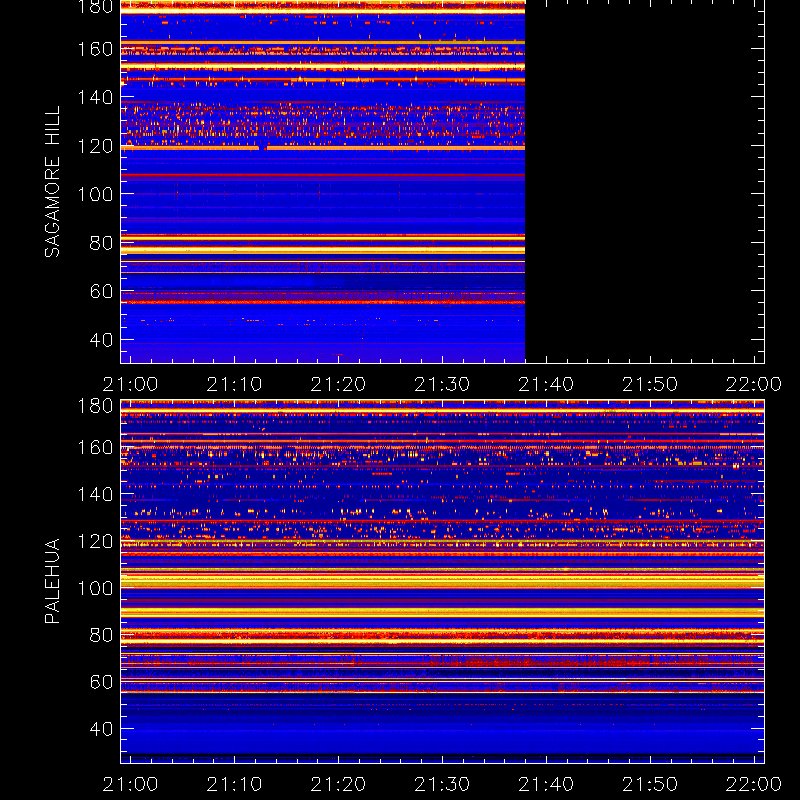Select the 160 tick label on Sagamore Hill axis
Image resolution: width=800 pixels, height=800 pixels.
click(95, 49)
